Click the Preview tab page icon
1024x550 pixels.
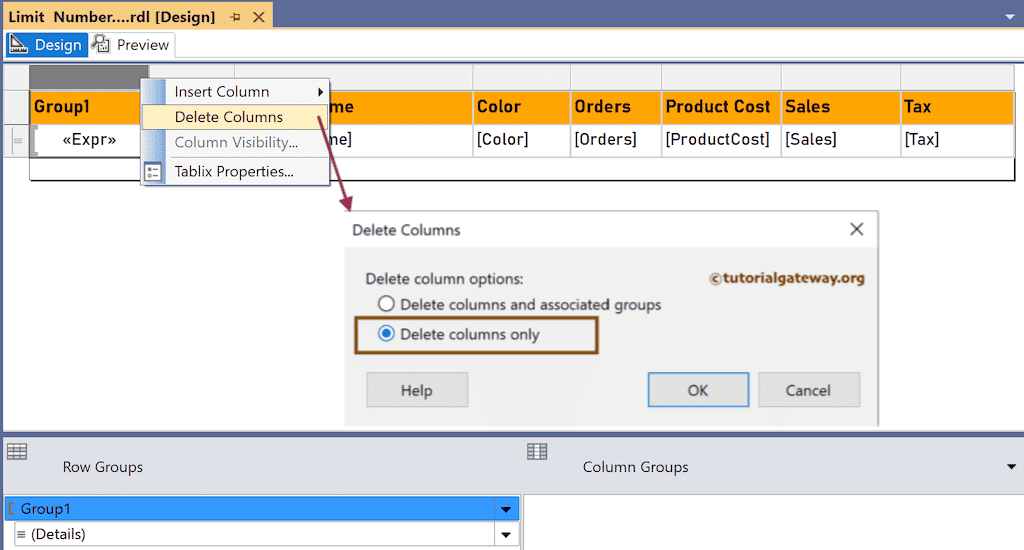point(101,44)
